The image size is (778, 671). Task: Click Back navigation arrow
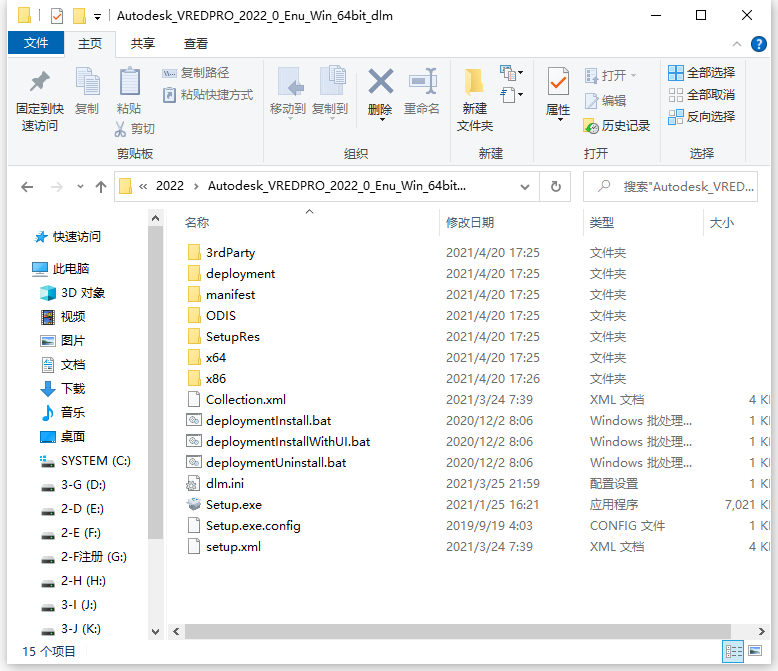(27, 187)
